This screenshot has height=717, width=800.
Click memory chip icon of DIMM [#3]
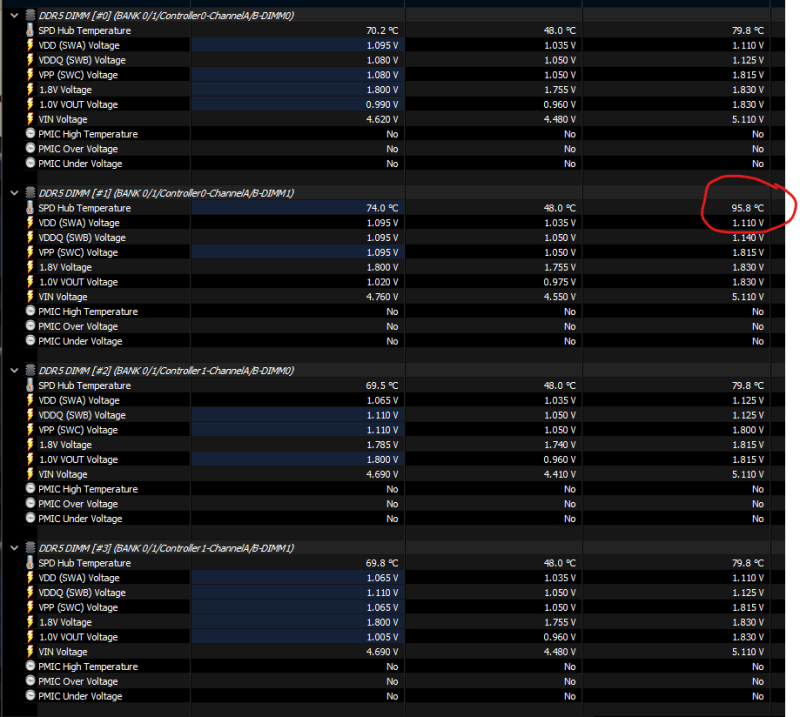[31, 548]
